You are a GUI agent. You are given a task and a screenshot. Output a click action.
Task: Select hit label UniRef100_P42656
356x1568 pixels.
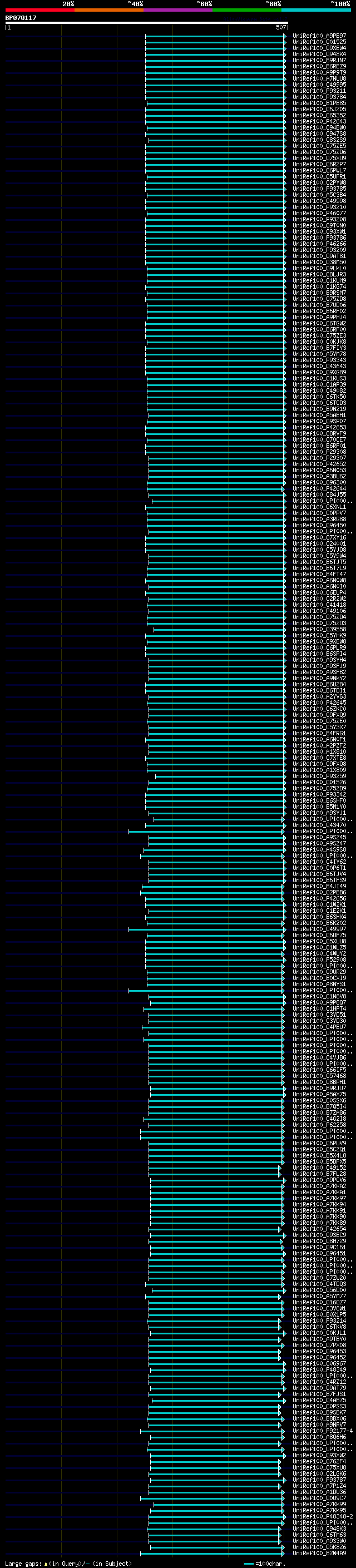319,898
